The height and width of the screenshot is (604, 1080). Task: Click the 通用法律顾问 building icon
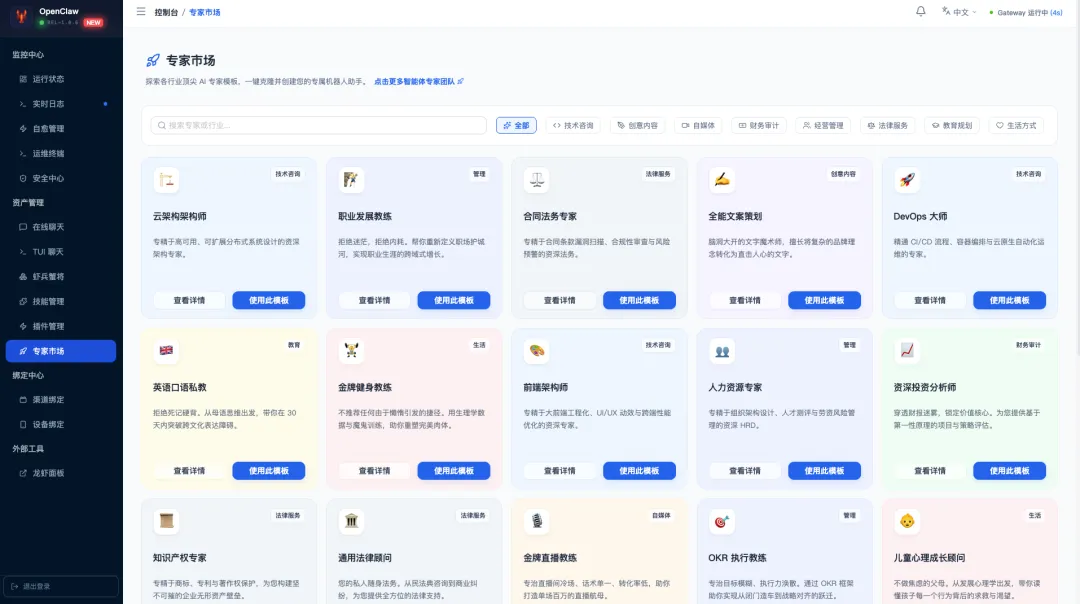click(351, 521)
